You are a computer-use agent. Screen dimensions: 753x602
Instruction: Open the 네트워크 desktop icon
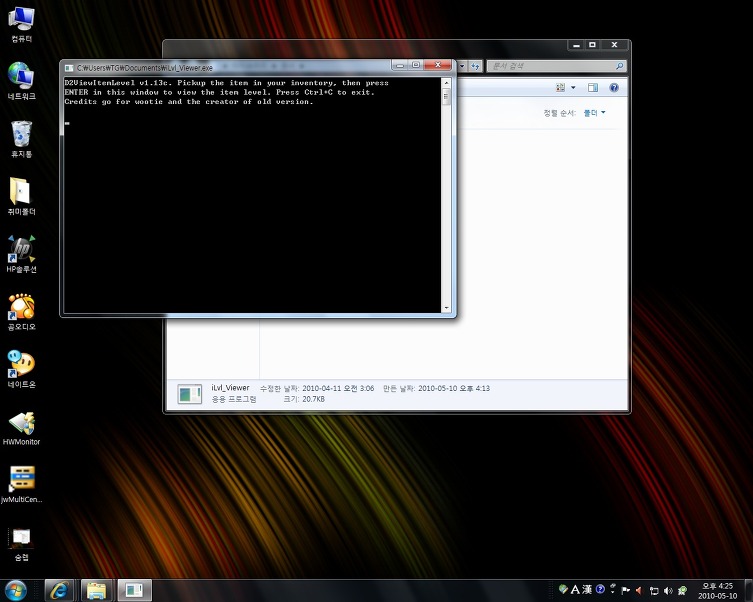(21, 82)
